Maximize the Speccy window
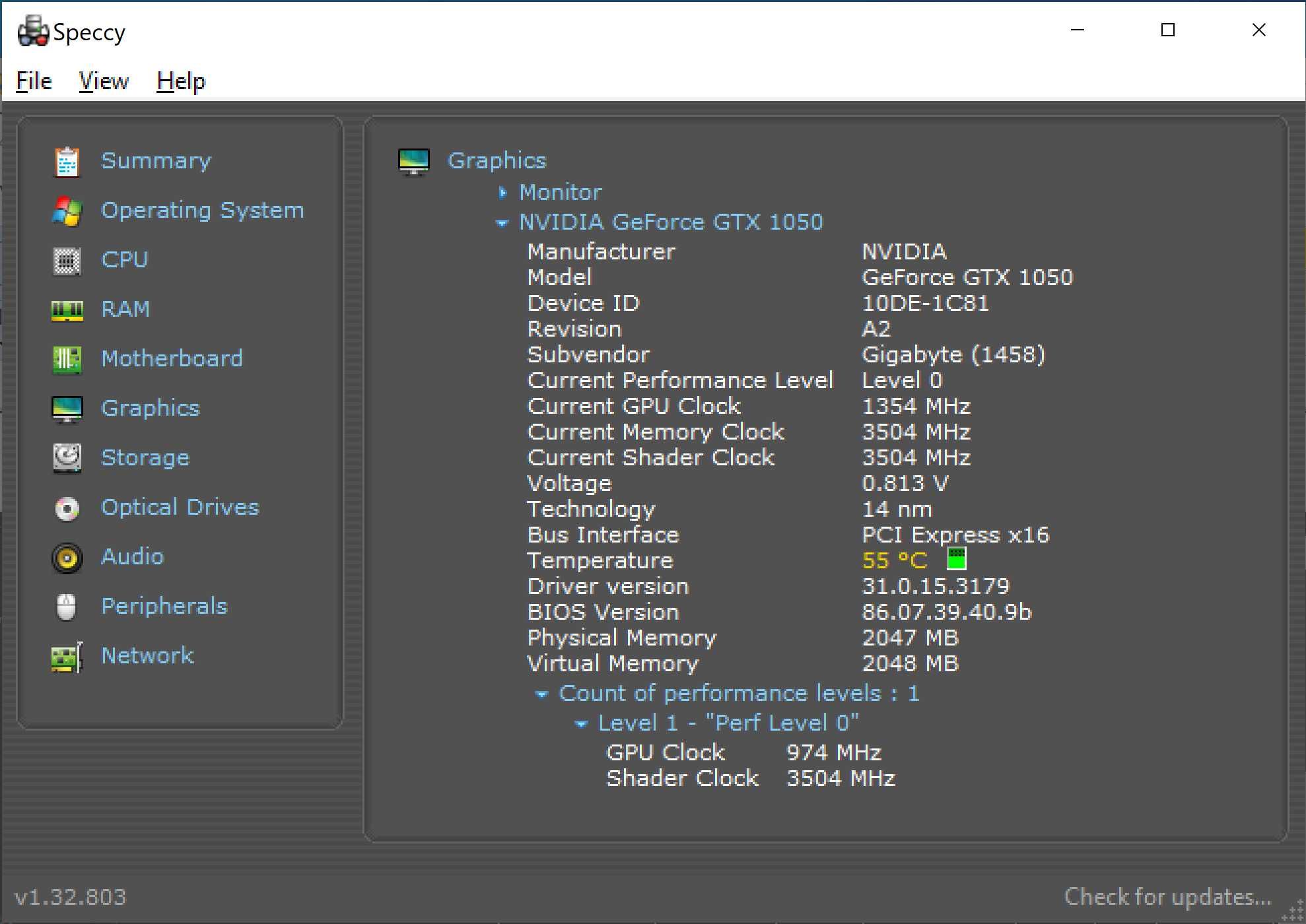1306x924 pixels. 1168,30
